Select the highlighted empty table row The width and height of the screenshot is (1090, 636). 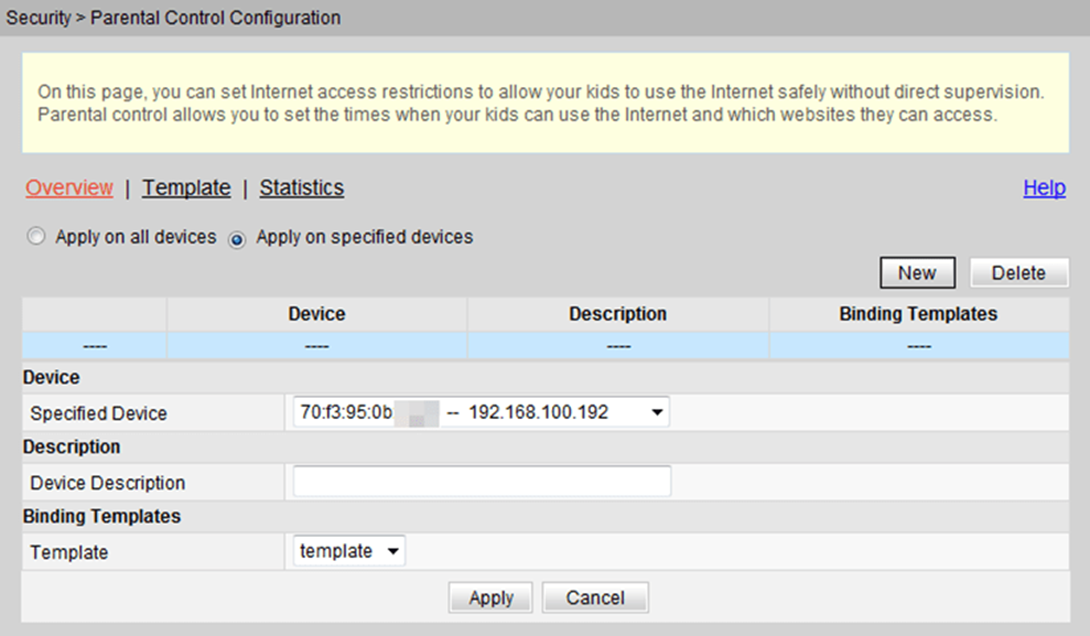546,345
